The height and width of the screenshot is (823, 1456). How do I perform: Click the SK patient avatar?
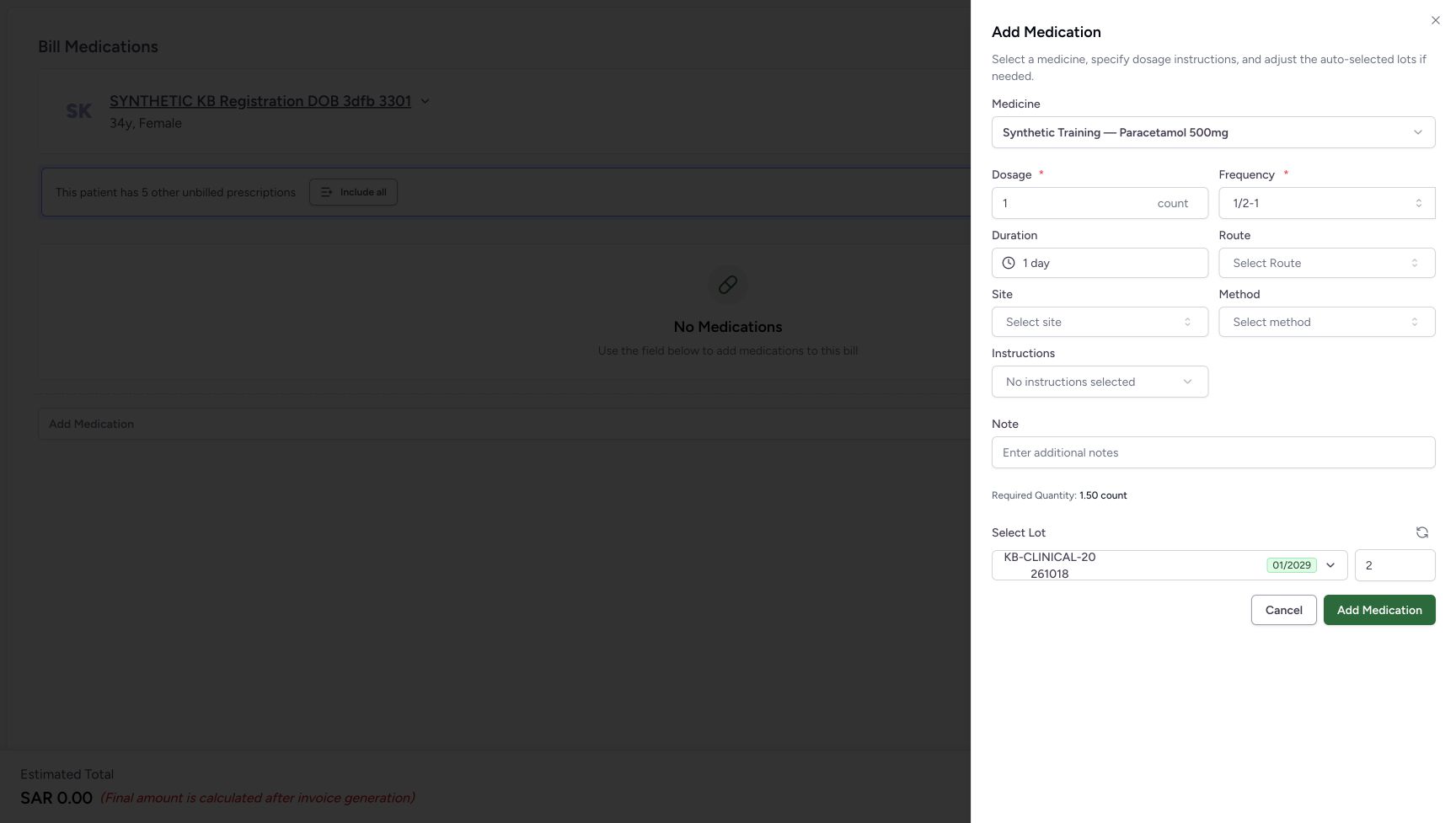pos(78,111)
